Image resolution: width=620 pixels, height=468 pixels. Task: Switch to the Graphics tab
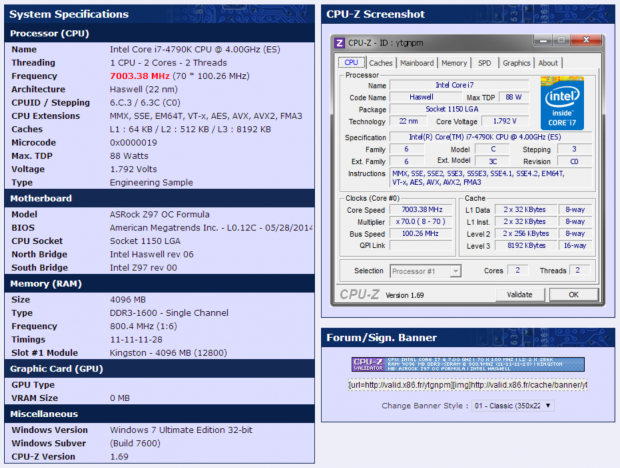pyautogui.click(x=516, y=63)
